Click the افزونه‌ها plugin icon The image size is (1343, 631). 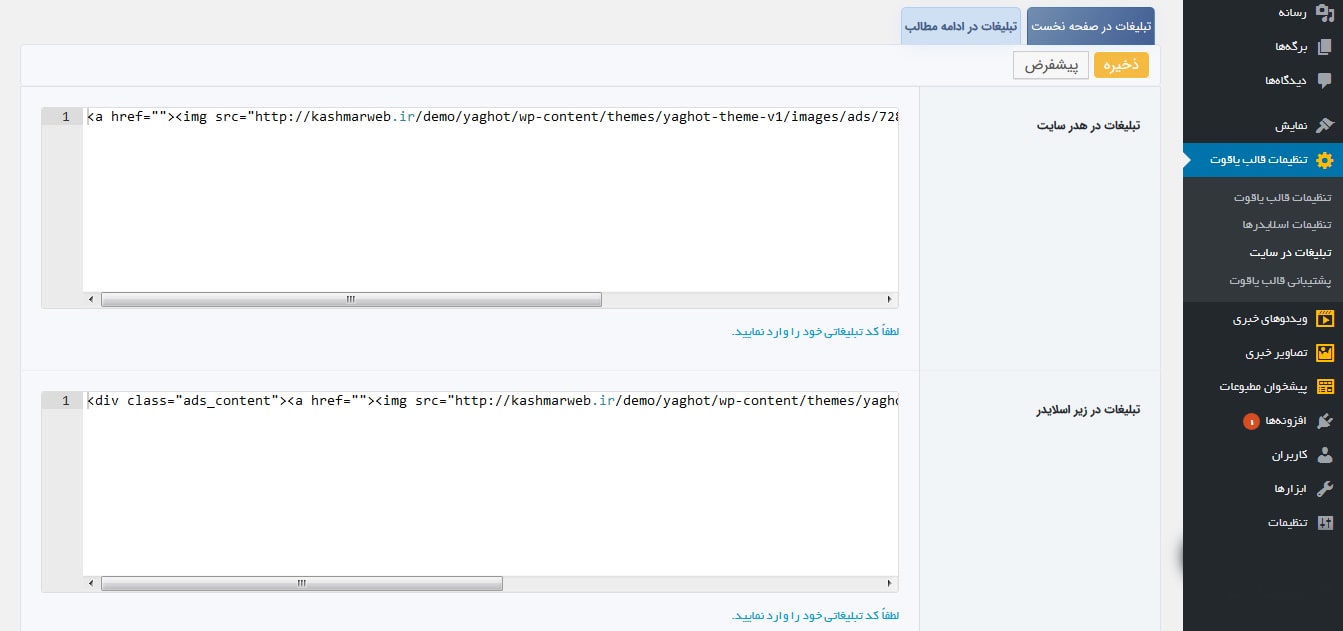coord(1324,421)
